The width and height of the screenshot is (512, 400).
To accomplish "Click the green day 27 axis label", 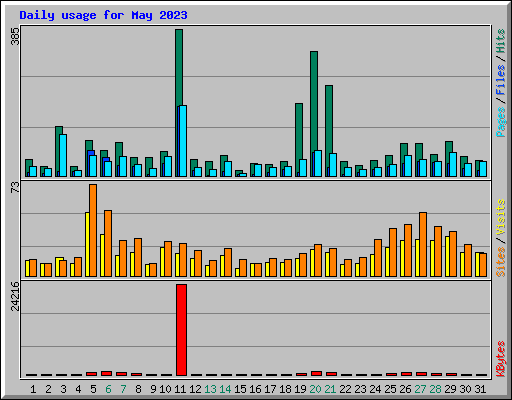I will [420, 389].
